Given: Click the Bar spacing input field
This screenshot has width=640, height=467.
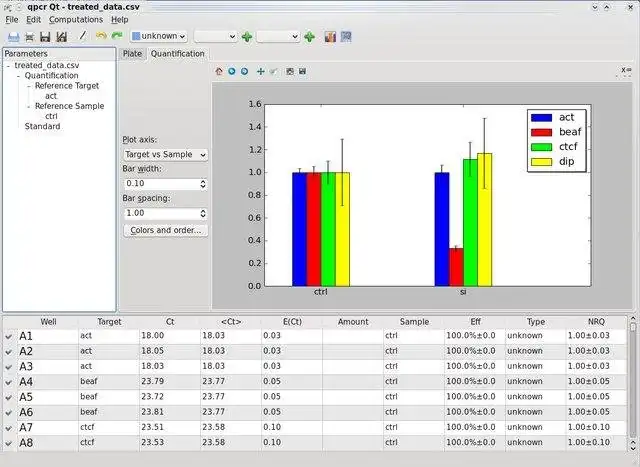Looking at the screenshot, I should point(162,213).
